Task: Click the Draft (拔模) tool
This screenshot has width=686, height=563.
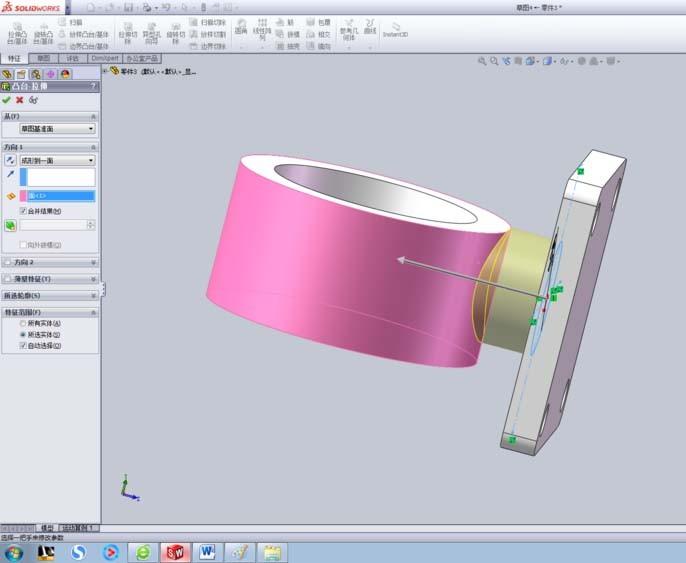Action: coord(288,34)
